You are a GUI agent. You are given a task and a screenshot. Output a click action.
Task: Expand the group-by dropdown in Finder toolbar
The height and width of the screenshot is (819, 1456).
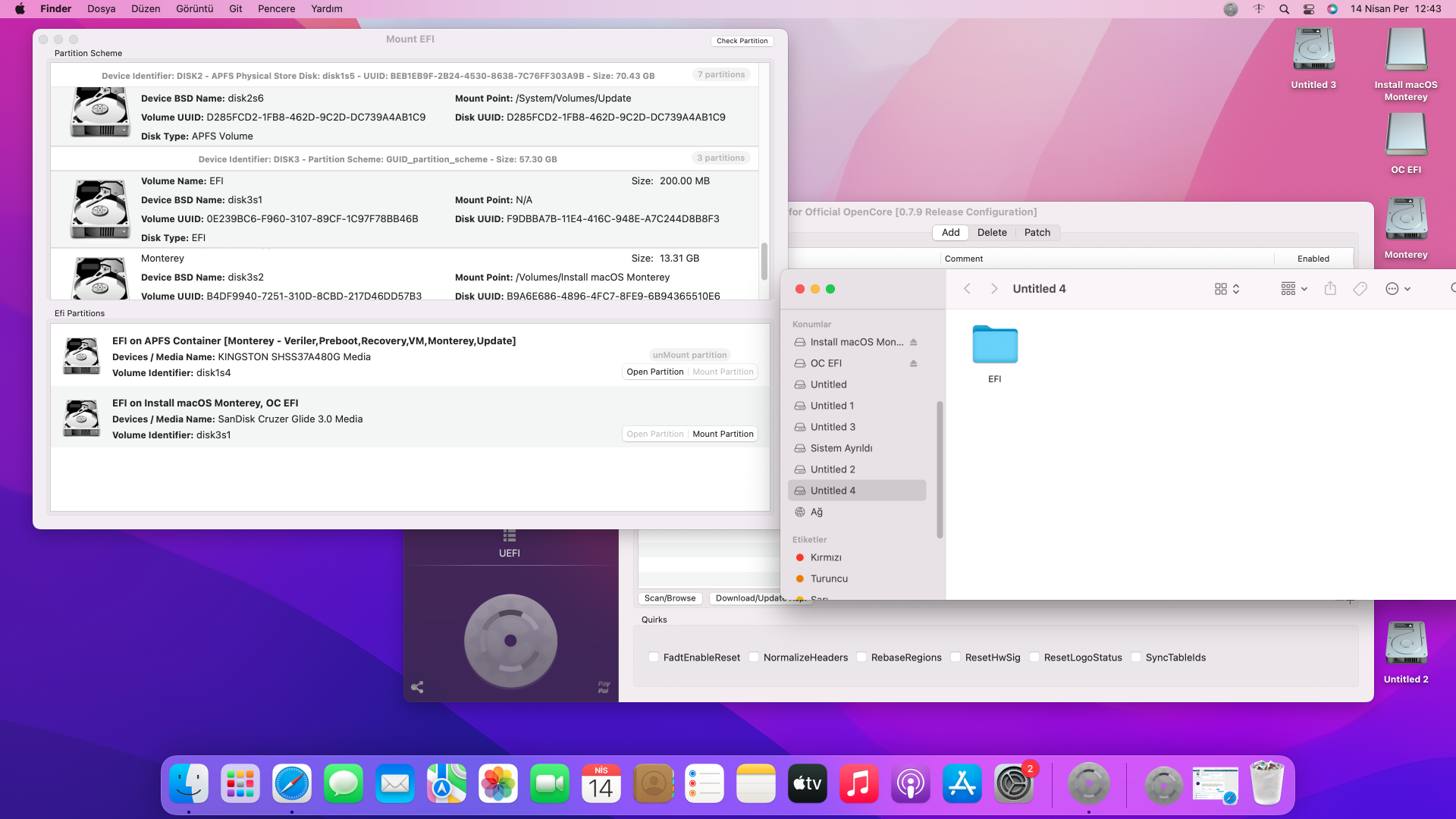pos(1294,289)
